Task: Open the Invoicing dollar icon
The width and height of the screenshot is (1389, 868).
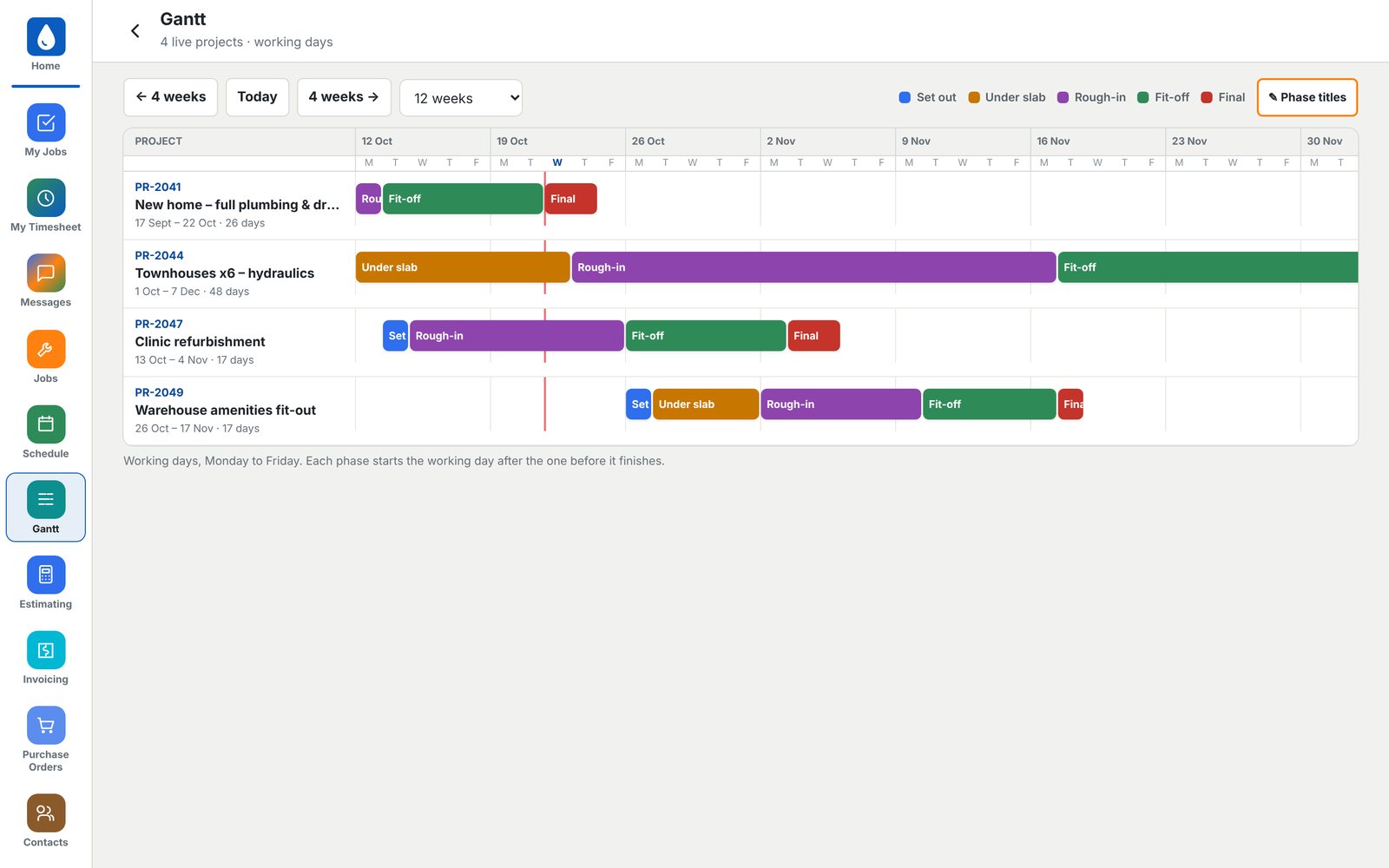Action: coord(46,650)
